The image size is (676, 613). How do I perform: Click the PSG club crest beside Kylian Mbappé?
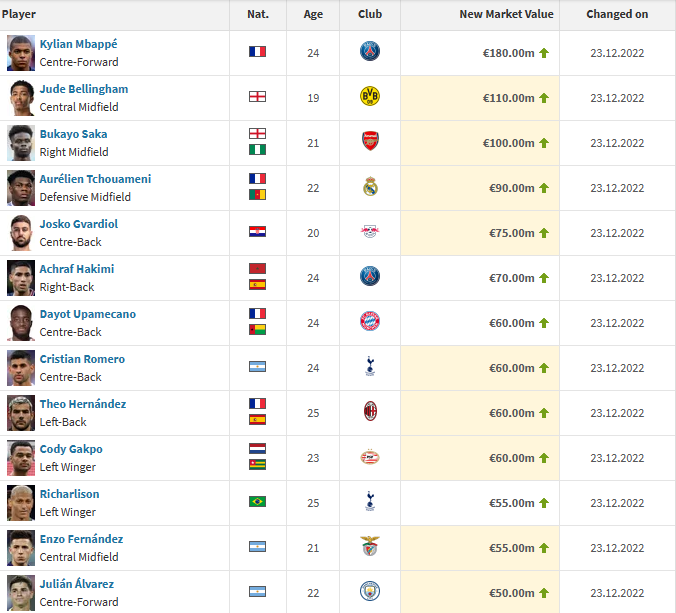[370, 53]
